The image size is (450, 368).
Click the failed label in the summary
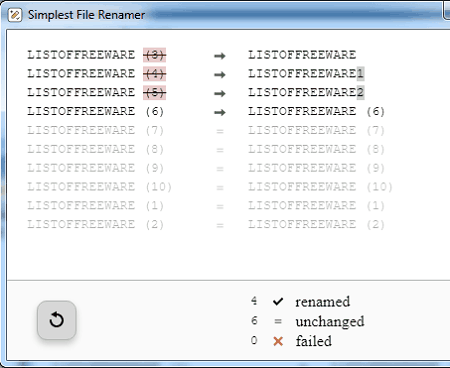(x=314, y=341)
